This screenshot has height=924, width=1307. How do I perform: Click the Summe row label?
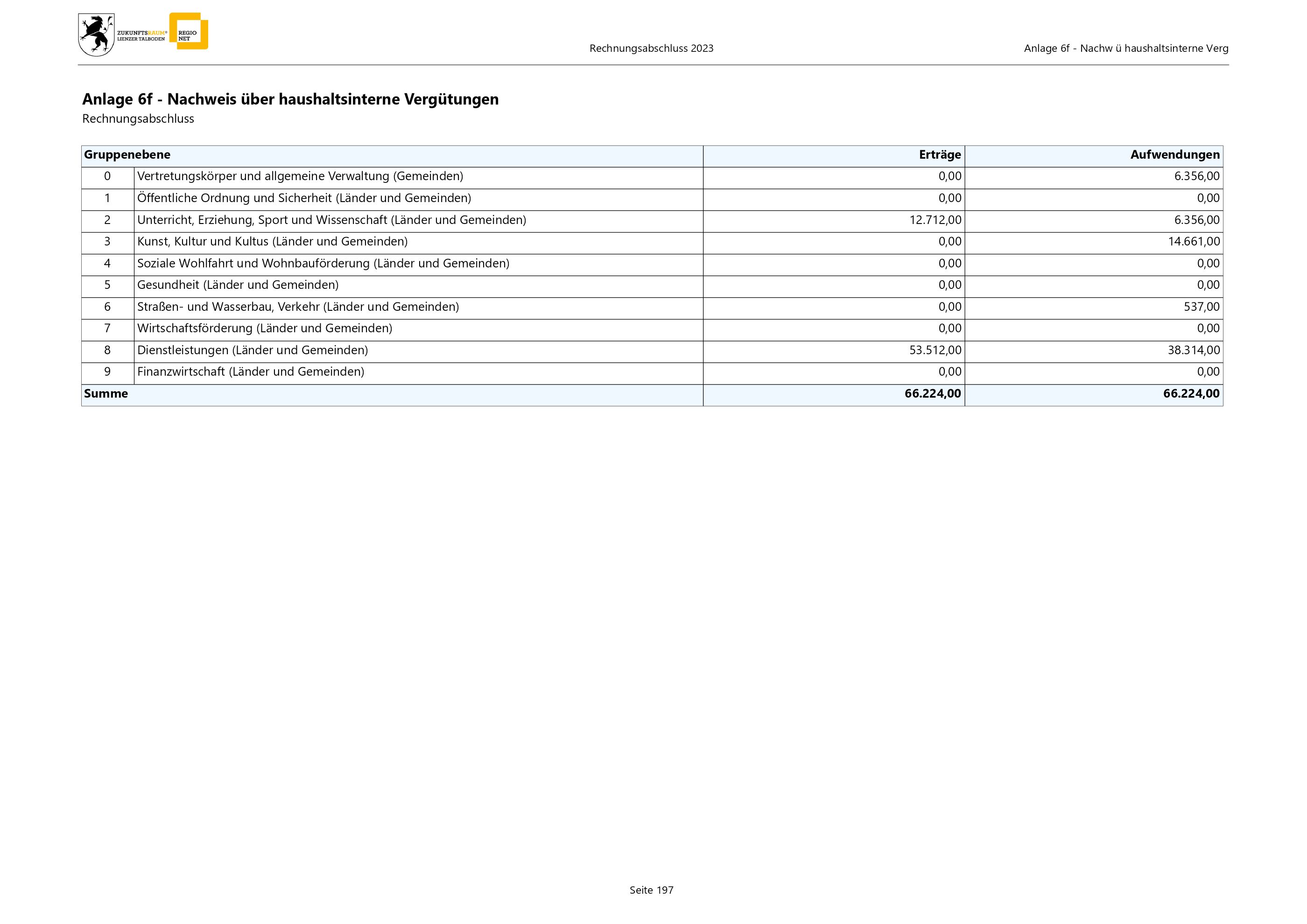coord(106,394)
